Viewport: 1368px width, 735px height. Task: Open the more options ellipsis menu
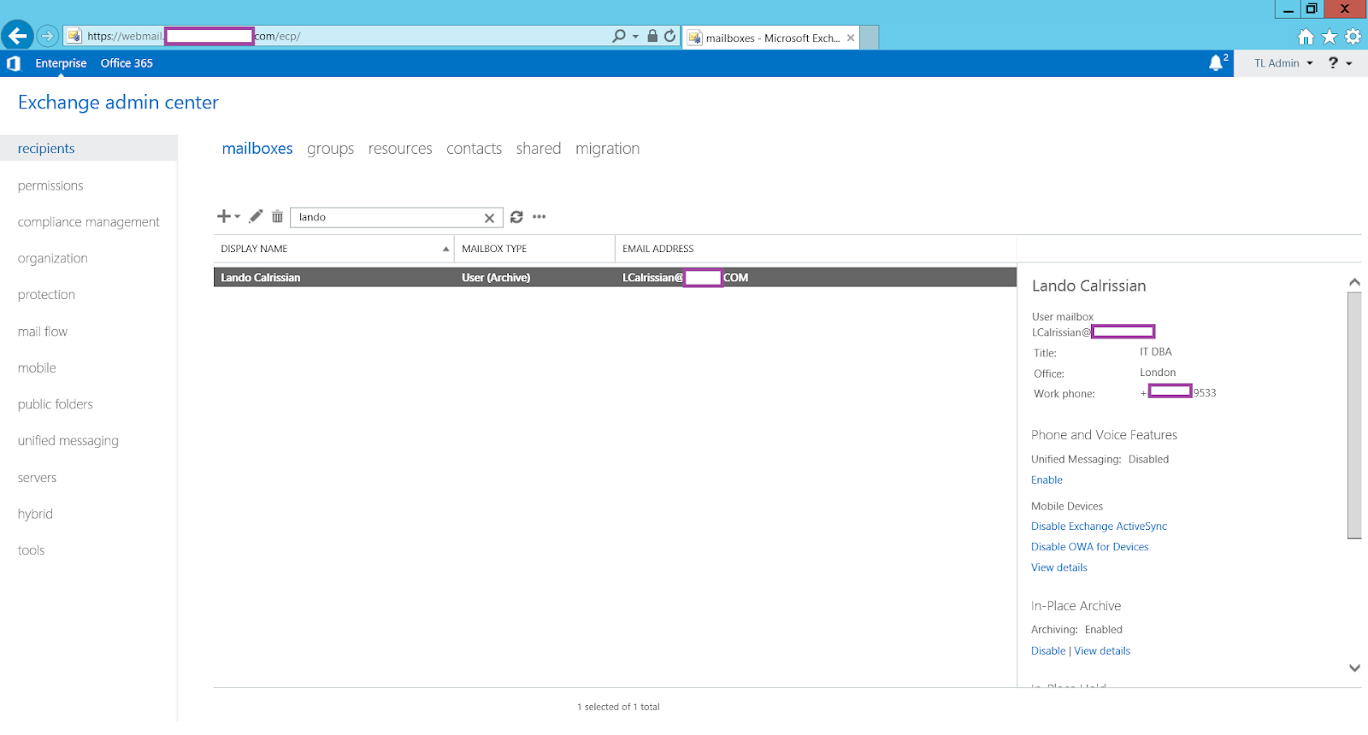coord(539,217)
